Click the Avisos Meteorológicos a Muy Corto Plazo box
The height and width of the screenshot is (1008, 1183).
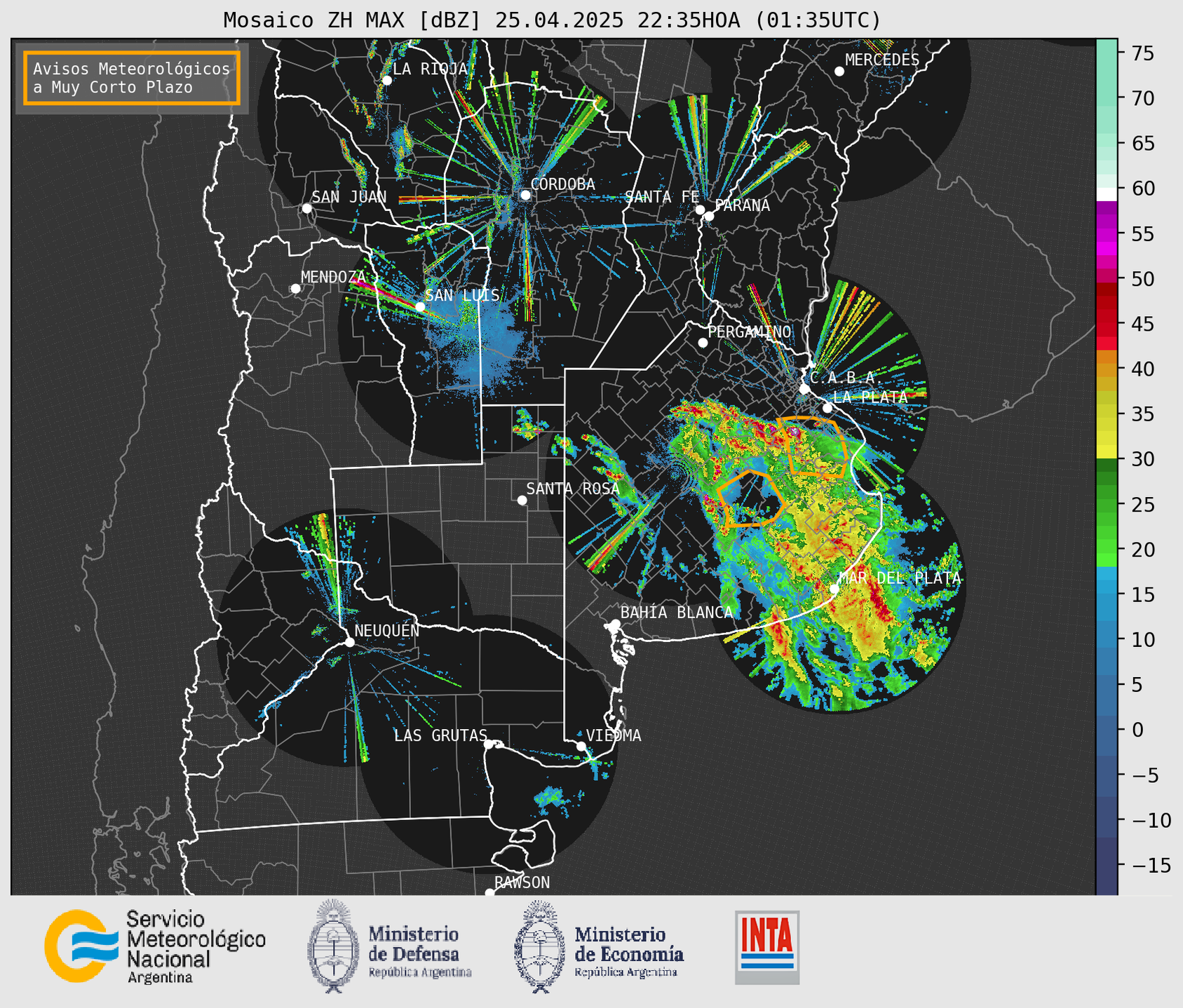[x=132, y=78]
